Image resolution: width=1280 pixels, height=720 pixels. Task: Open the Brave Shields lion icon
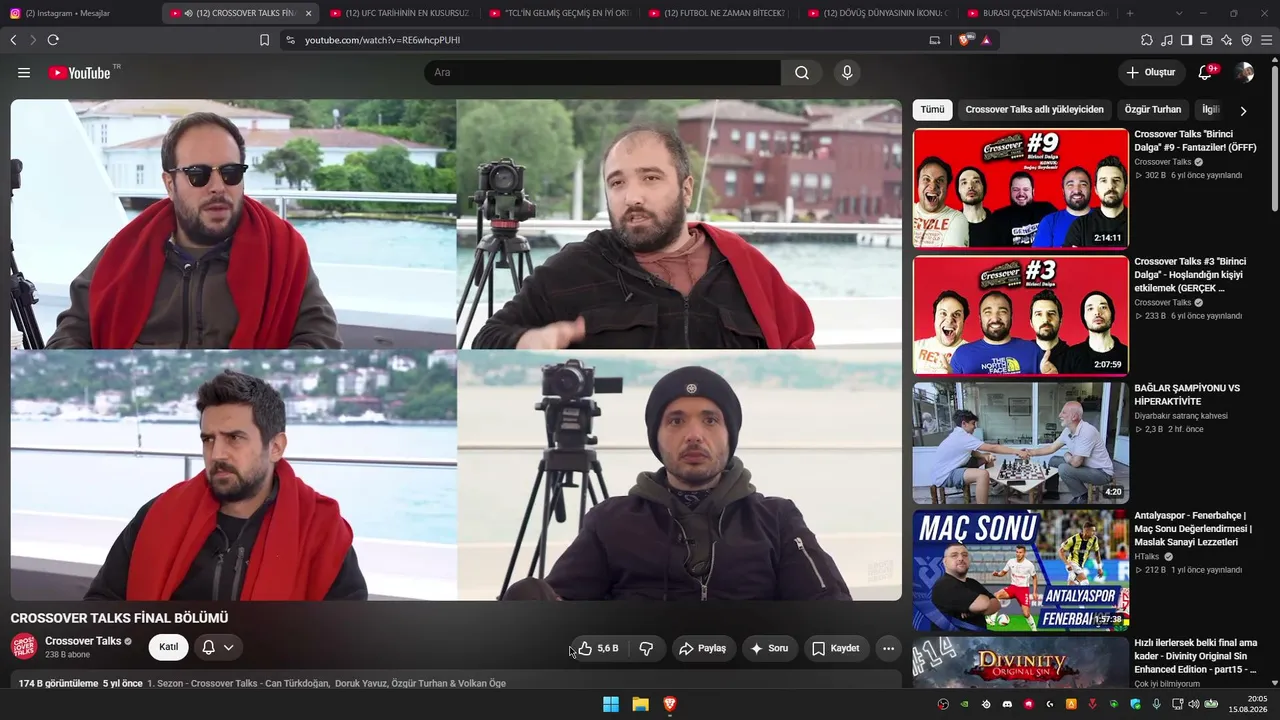pyautogui.click(x=965, y=40)
